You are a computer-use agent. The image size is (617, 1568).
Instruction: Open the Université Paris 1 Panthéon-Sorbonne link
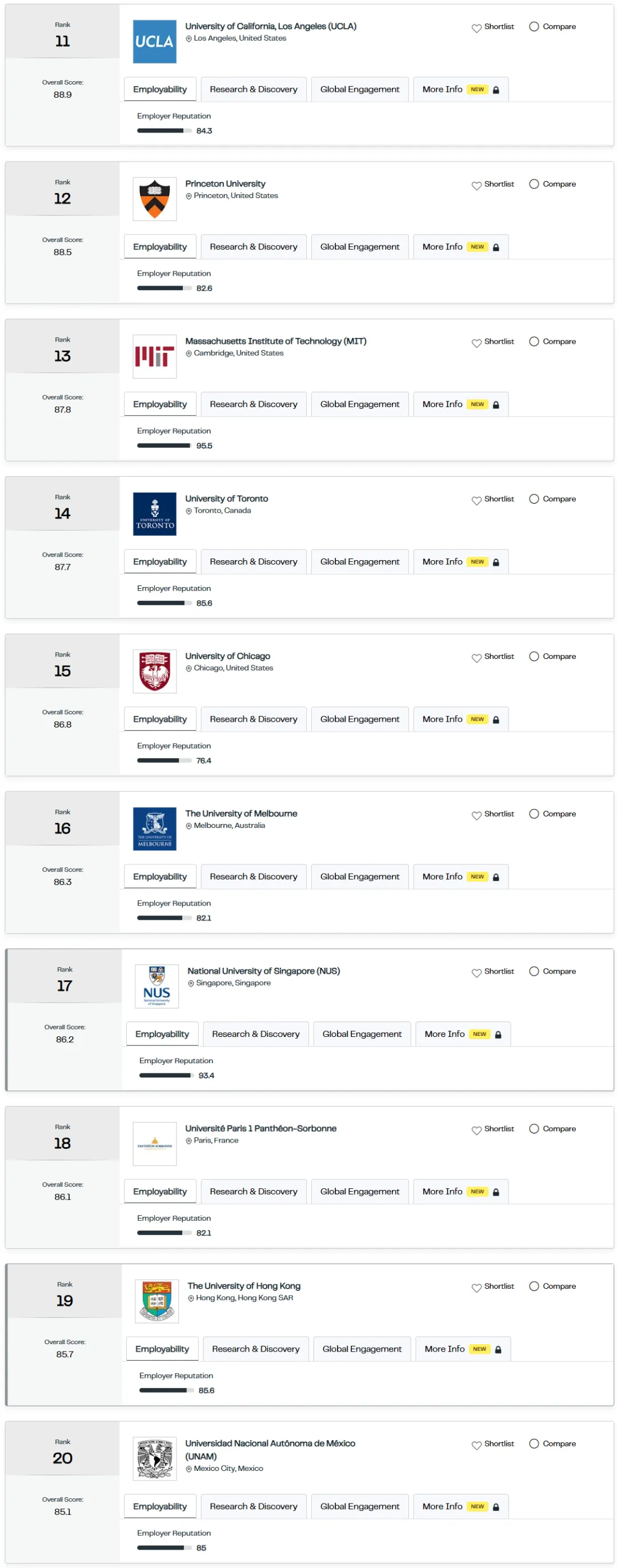[x=261, y=1128]
